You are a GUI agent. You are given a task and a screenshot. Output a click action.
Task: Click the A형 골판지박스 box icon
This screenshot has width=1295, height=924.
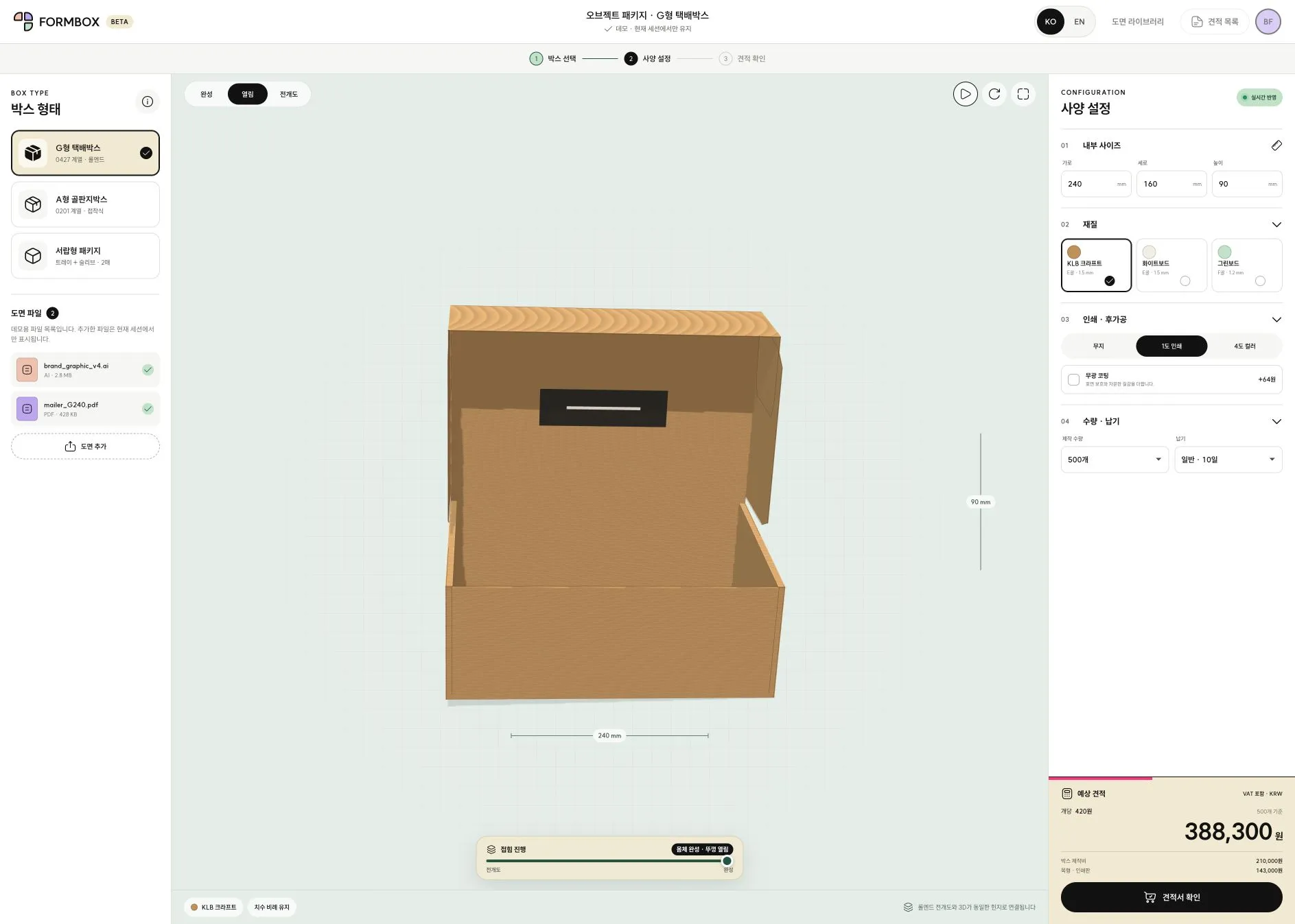click(33, 204)
